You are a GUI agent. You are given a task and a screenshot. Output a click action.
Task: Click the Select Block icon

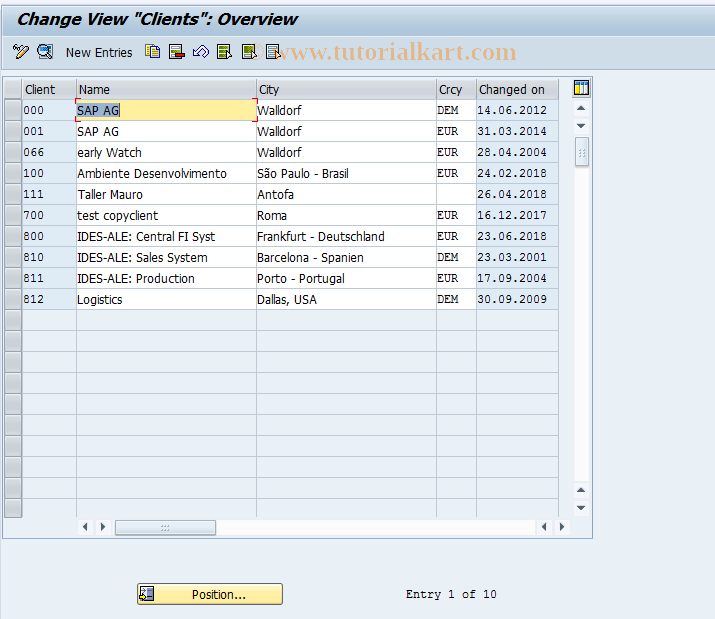point(249,52)
